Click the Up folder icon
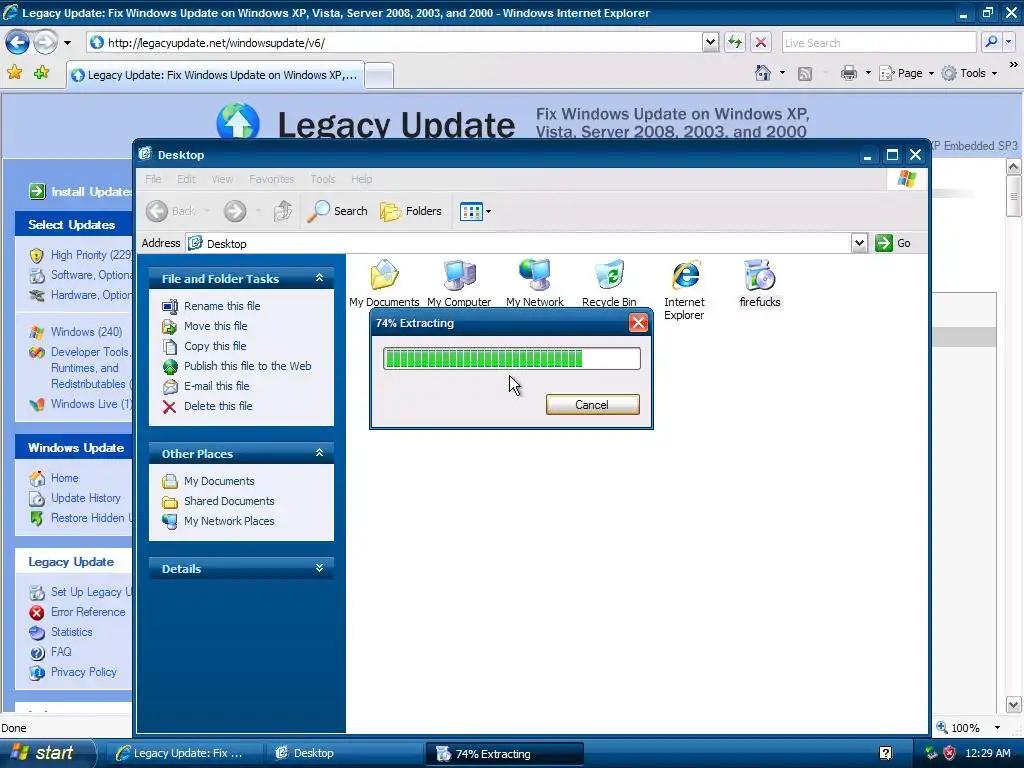This screenshot has height=768, width=1024. pyautogui.click(x=282, y=211)
